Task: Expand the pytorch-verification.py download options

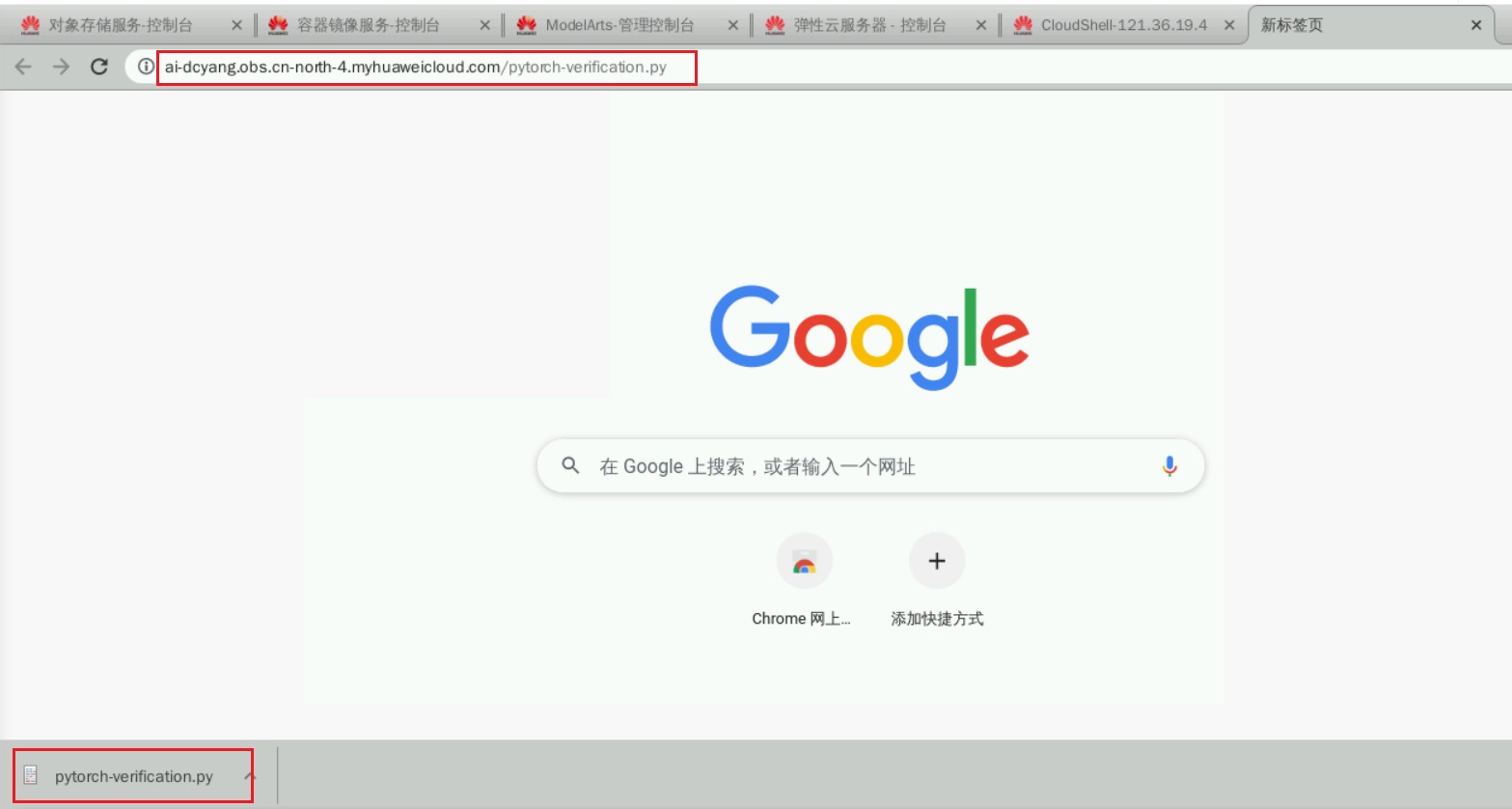Action: coord(250,776)
